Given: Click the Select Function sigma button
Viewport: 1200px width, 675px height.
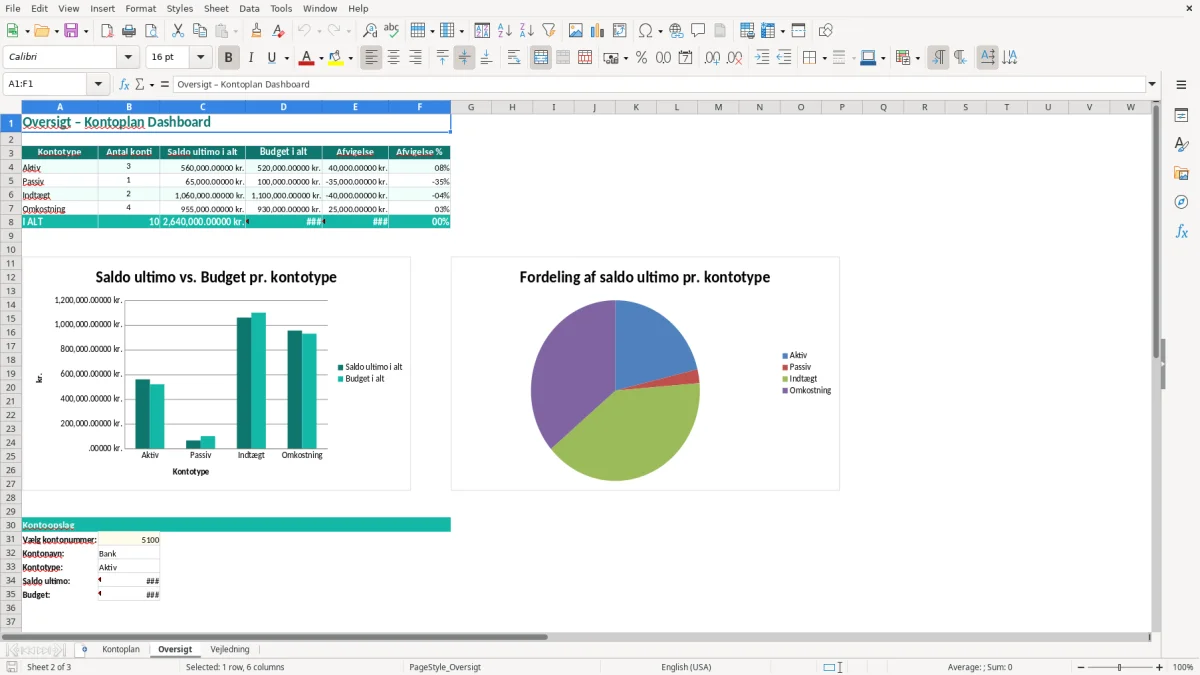Looking at the screenshot, I should (139, 84).
